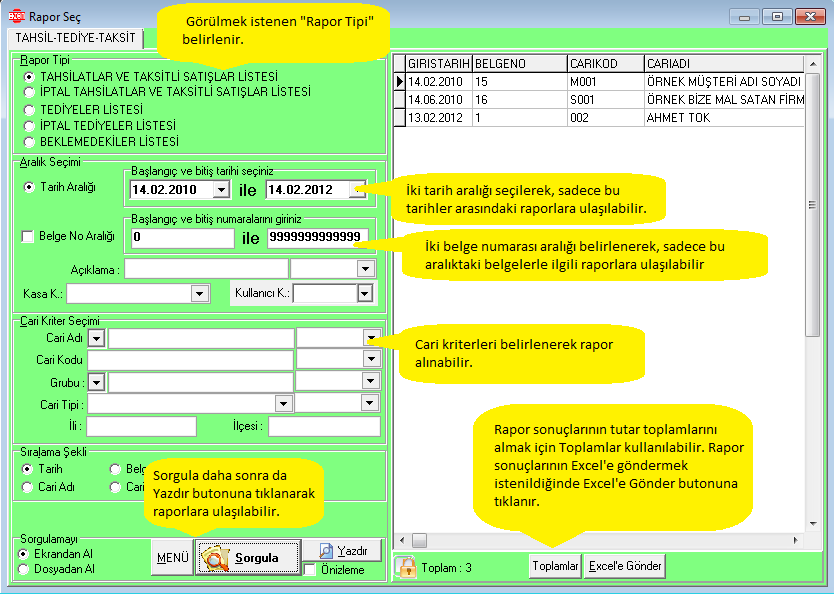Image resolution: width=834 pixels, height=594 pixels.
Task: Switch to TAHSİL-TEDİYE-TAKSİT tab
Action: click(x=75, y=38)
